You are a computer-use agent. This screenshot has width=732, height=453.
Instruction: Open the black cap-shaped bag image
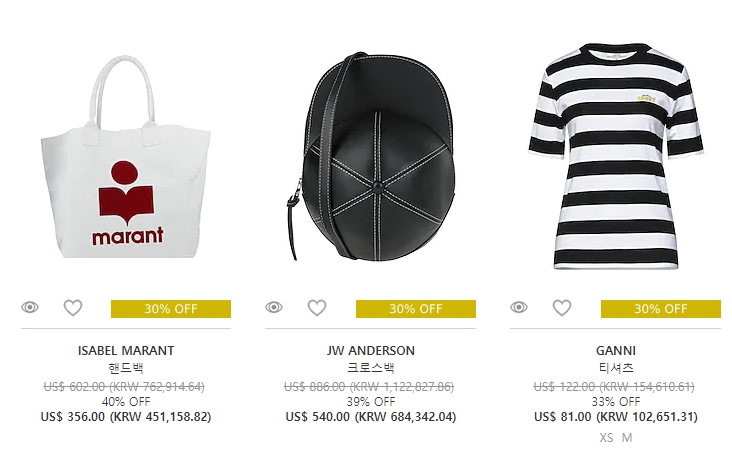[x=371, y=157]
